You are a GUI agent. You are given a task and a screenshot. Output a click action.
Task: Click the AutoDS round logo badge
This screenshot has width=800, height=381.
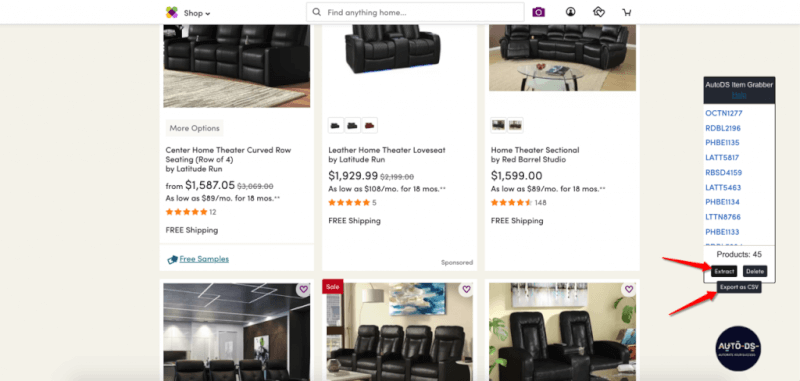[738, 348]
